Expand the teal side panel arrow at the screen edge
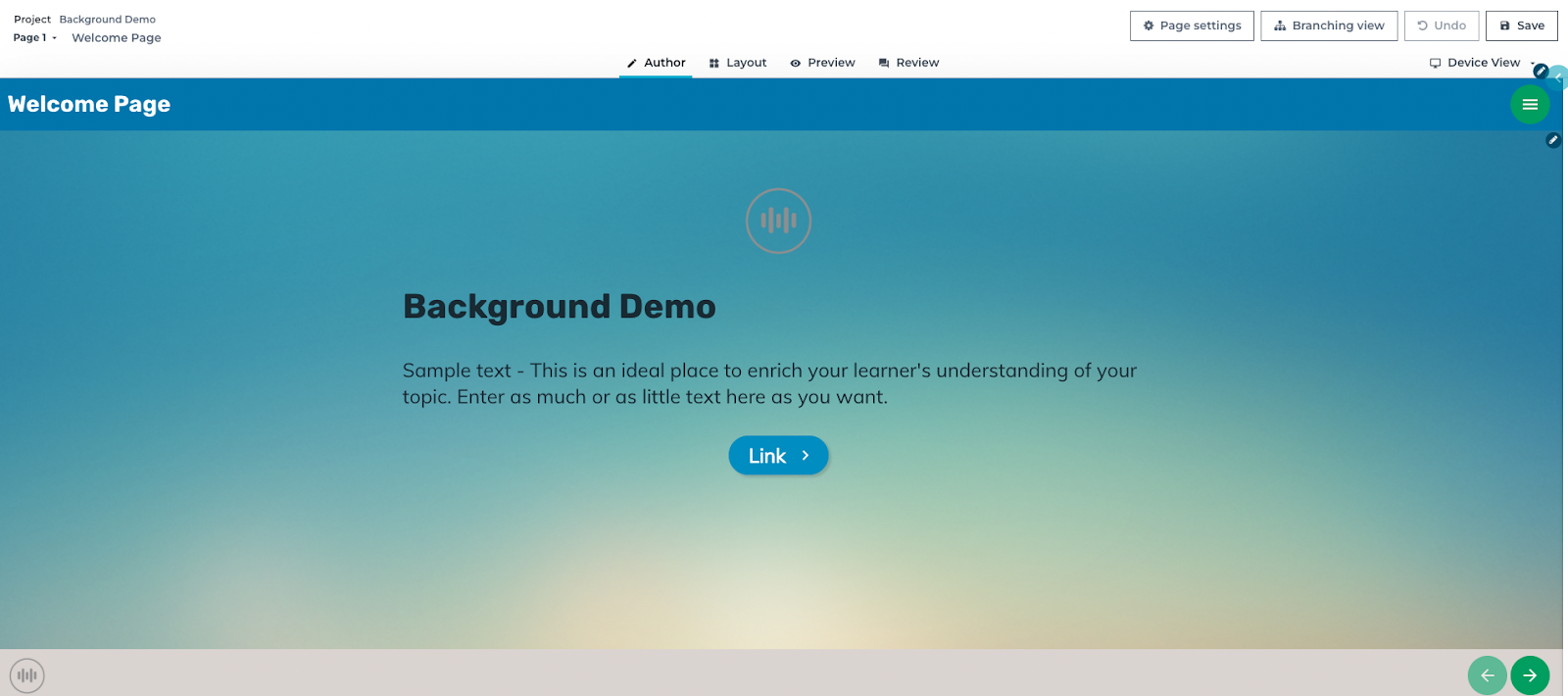The image size is (1568, 696). [1559, 77]
